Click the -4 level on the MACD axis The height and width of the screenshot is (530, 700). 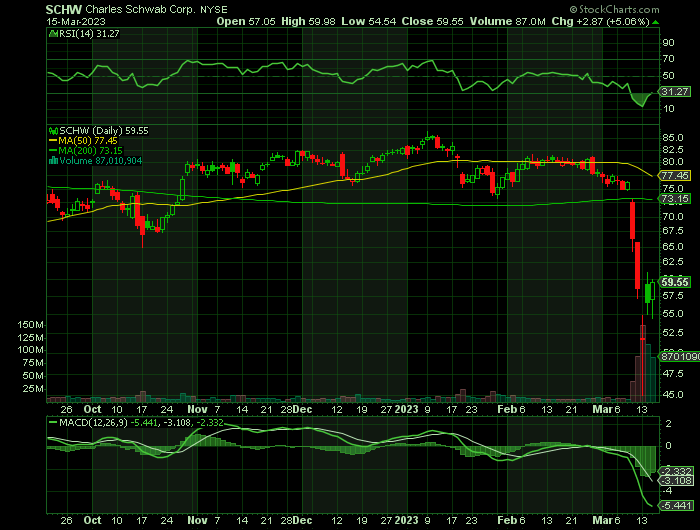point(668,491)
